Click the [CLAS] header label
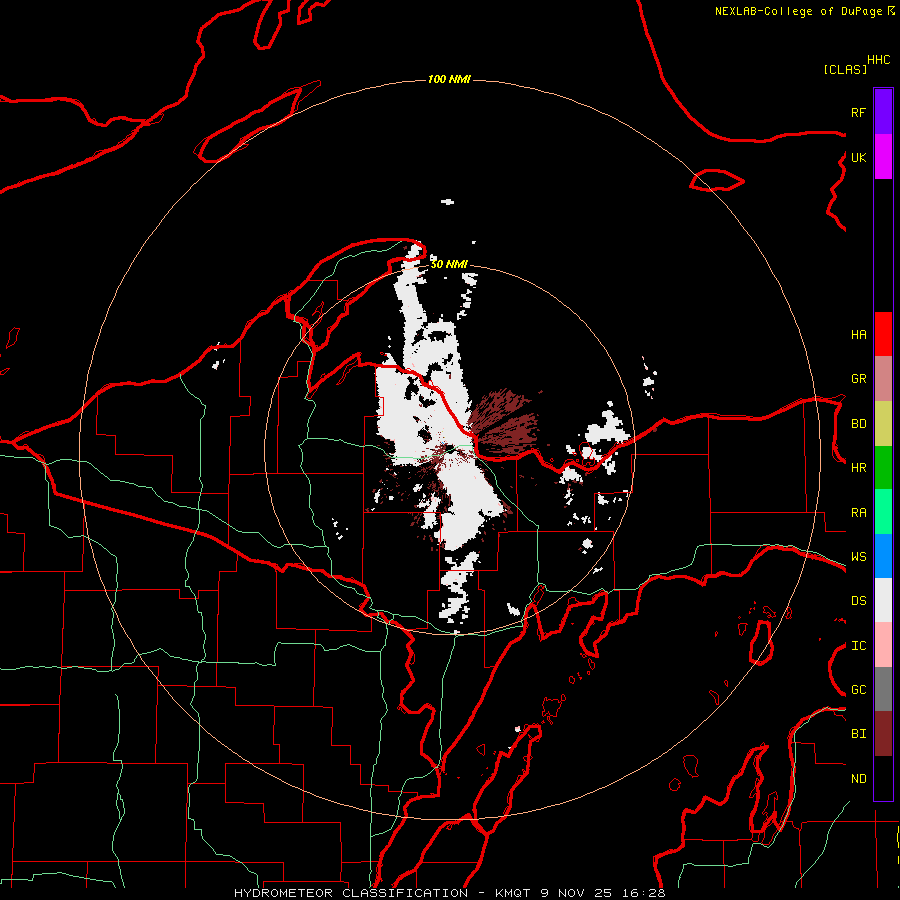Screen dimensions: 900x900 845,69
